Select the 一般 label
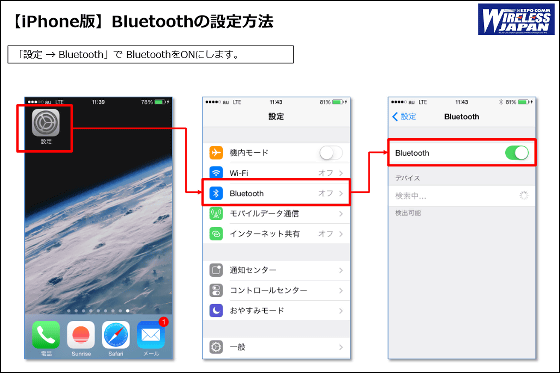Image resolution: width=560 pixels, height=373 pixels. pyautogui.click(x=237, y=347)
